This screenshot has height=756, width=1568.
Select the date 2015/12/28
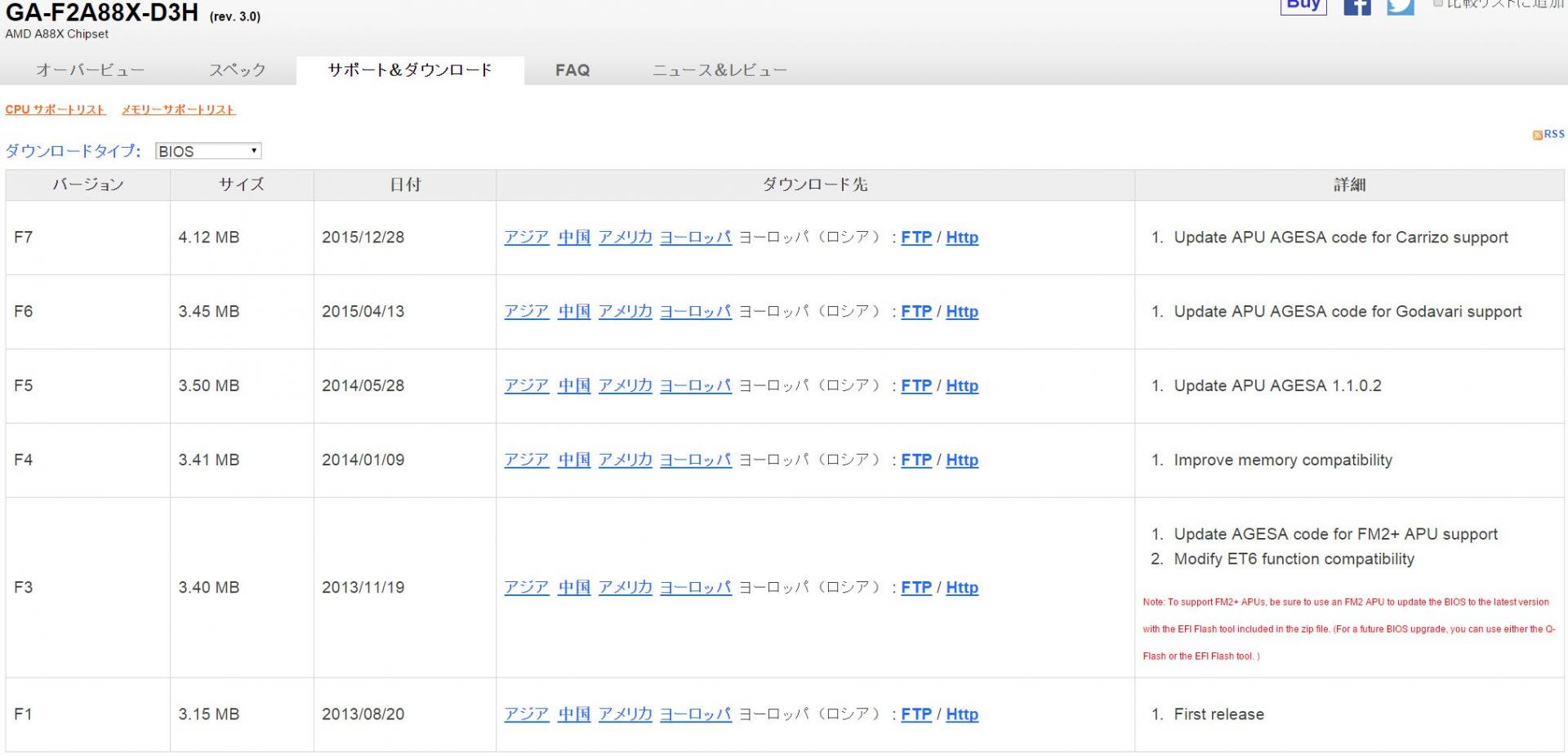pos(363,238)
